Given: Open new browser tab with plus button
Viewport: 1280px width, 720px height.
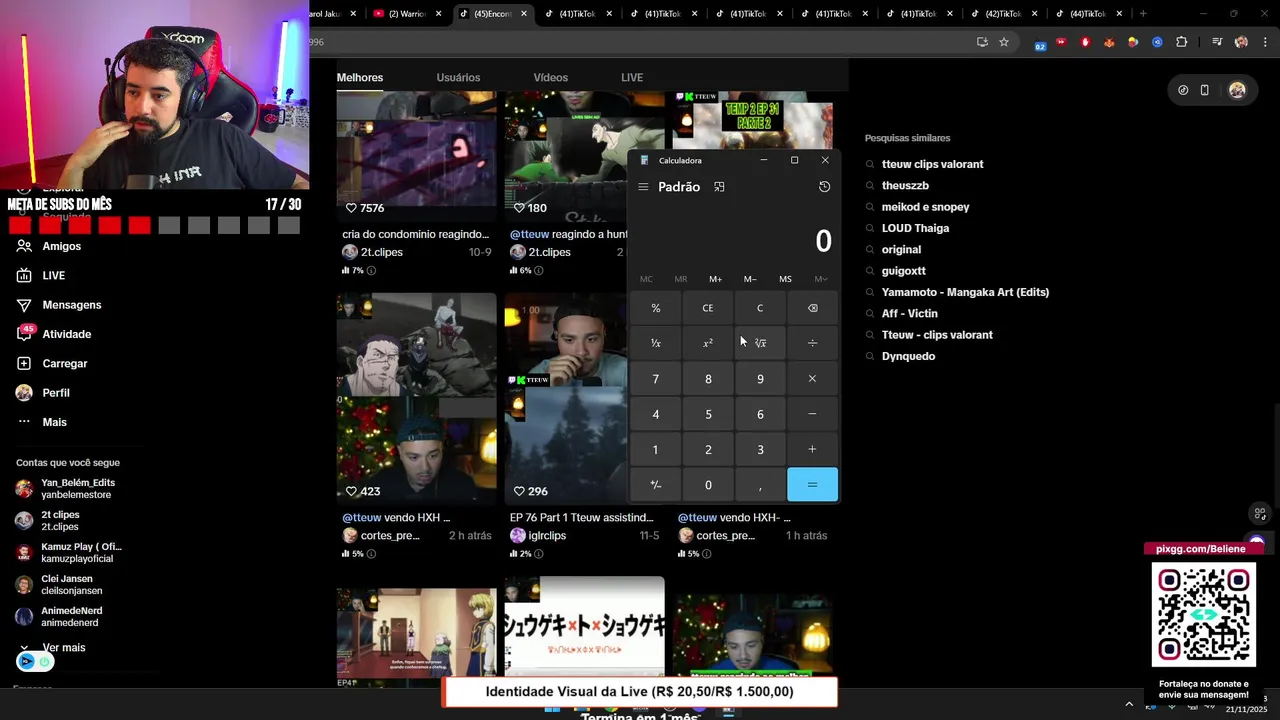Looking at the screenshot, I should [1143, 14].
